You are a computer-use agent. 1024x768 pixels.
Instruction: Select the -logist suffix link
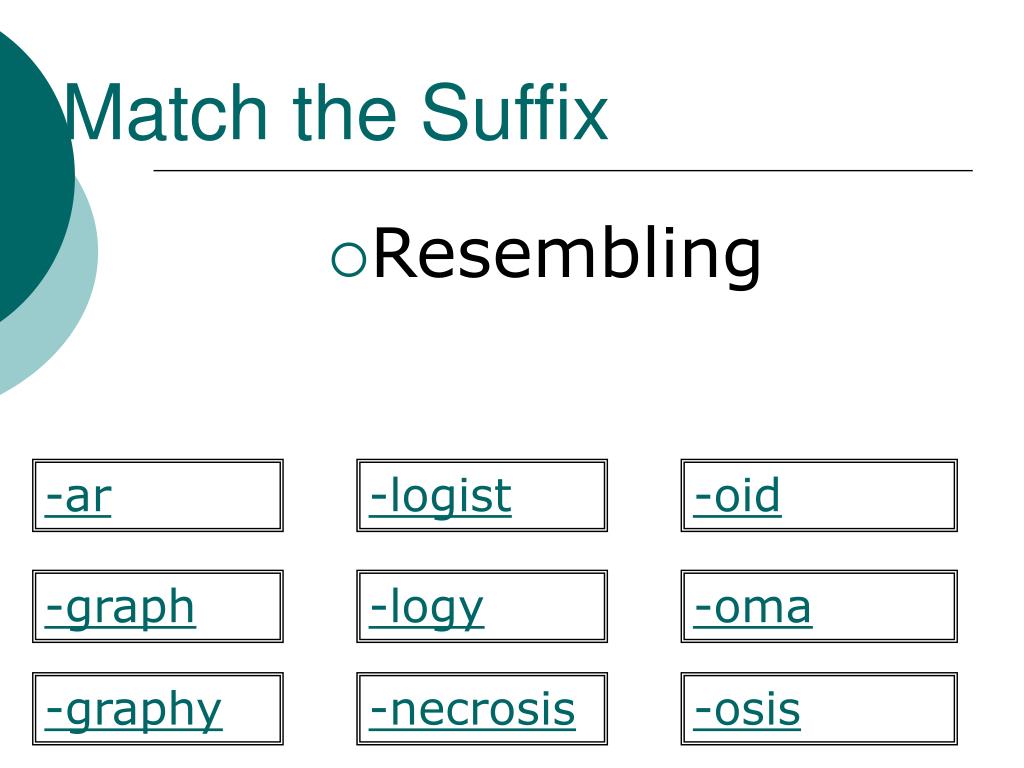point(440,497)
